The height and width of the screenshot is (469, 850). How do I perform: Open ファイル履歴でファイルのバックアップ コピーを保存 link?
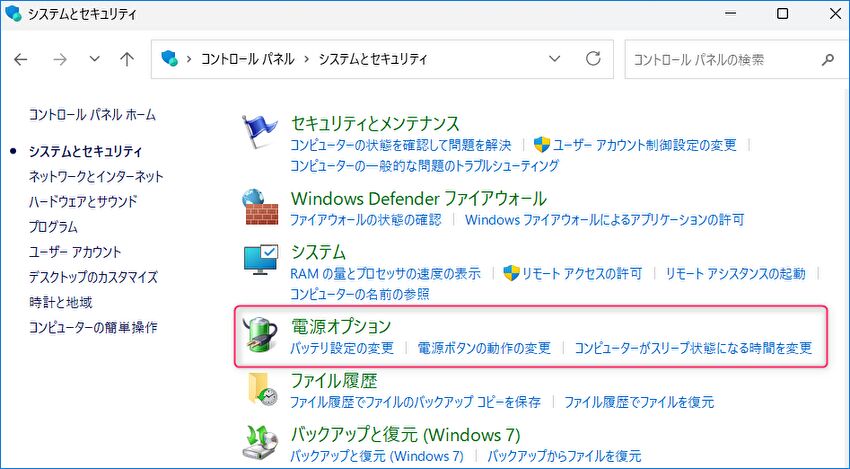click(x=415, y=402)
